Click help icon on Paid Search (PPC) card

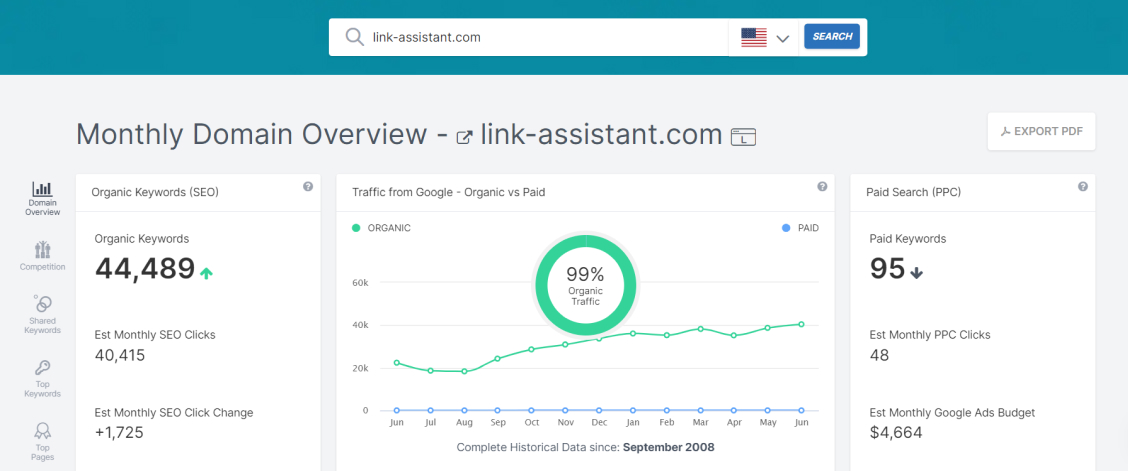[x=1083, y=186]
